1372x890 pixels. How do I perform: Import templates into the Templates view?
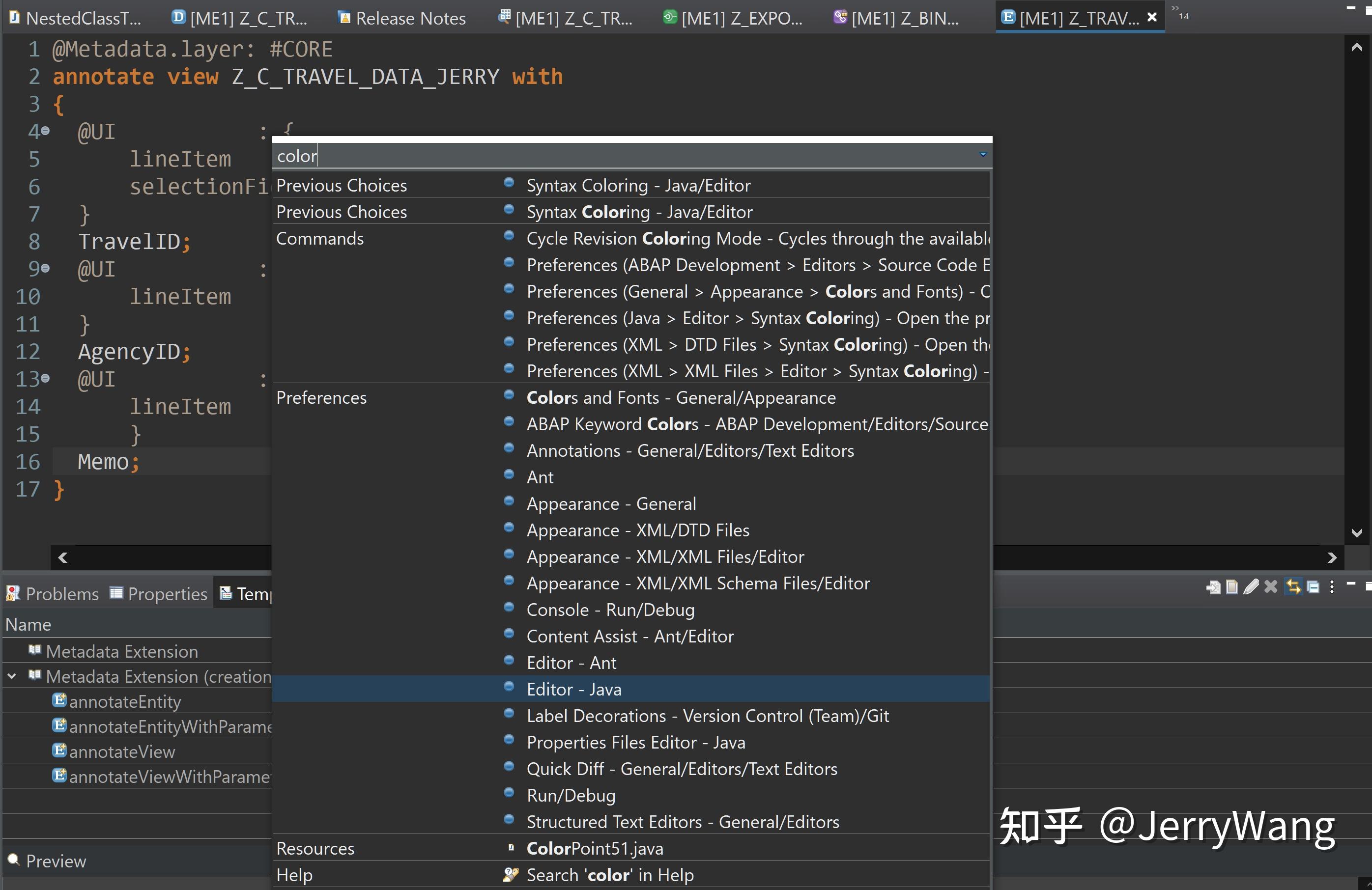1214,587
